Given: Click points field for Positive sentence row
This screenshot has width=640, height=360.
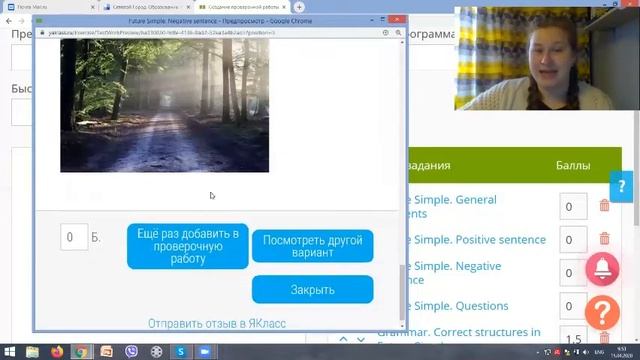Looking at the screenshot, I should point(573,240).
